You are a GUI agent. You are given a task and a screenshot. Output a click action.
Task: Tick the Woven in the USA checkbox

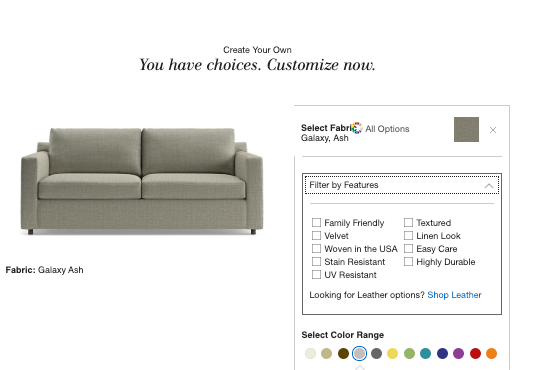(317, 249)
